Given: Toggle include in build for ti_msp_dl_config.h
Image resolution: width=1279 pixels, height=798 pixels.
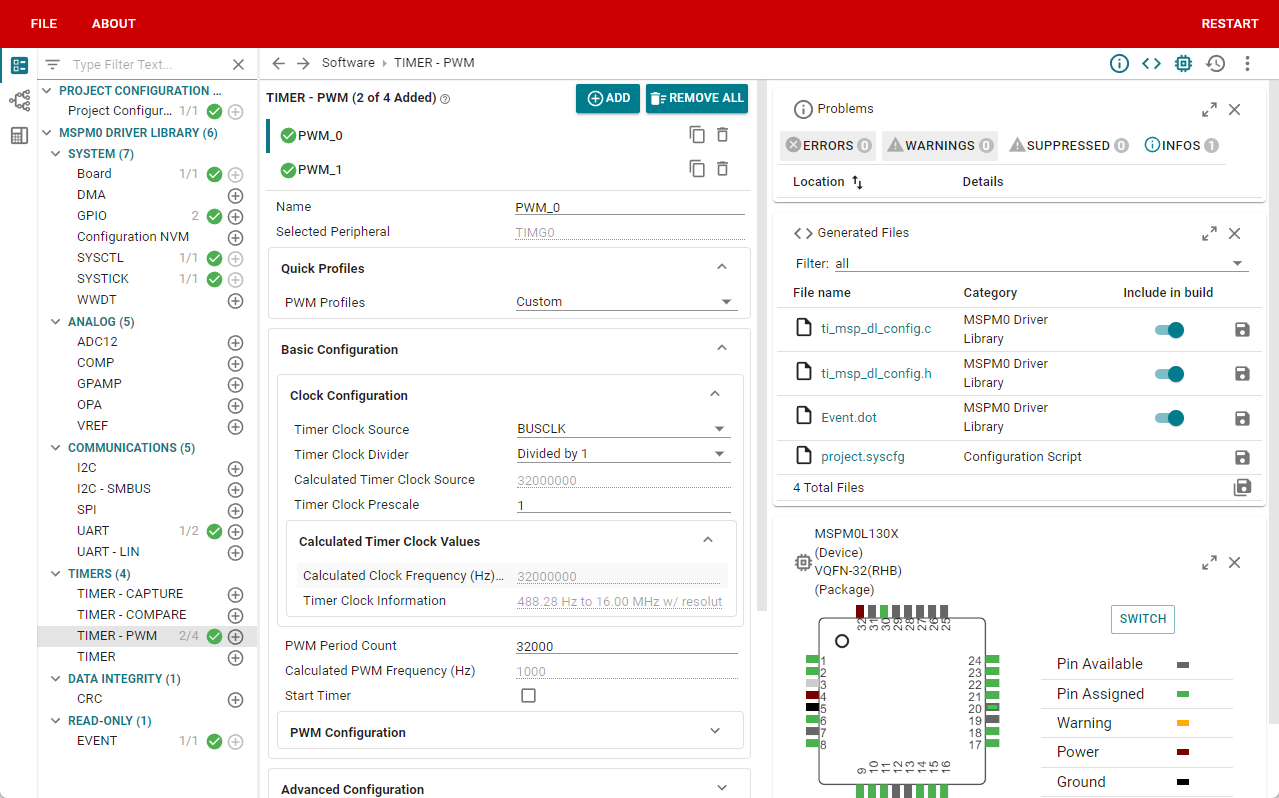Looking at the screenshot, I should coord(1169,374).
